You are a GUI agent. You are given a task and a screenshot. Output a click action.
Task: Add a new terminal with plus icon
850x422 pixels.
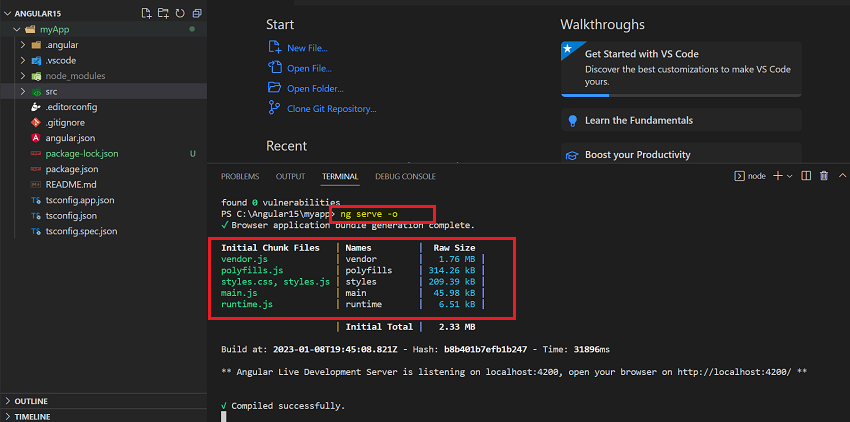coord(778,176)
